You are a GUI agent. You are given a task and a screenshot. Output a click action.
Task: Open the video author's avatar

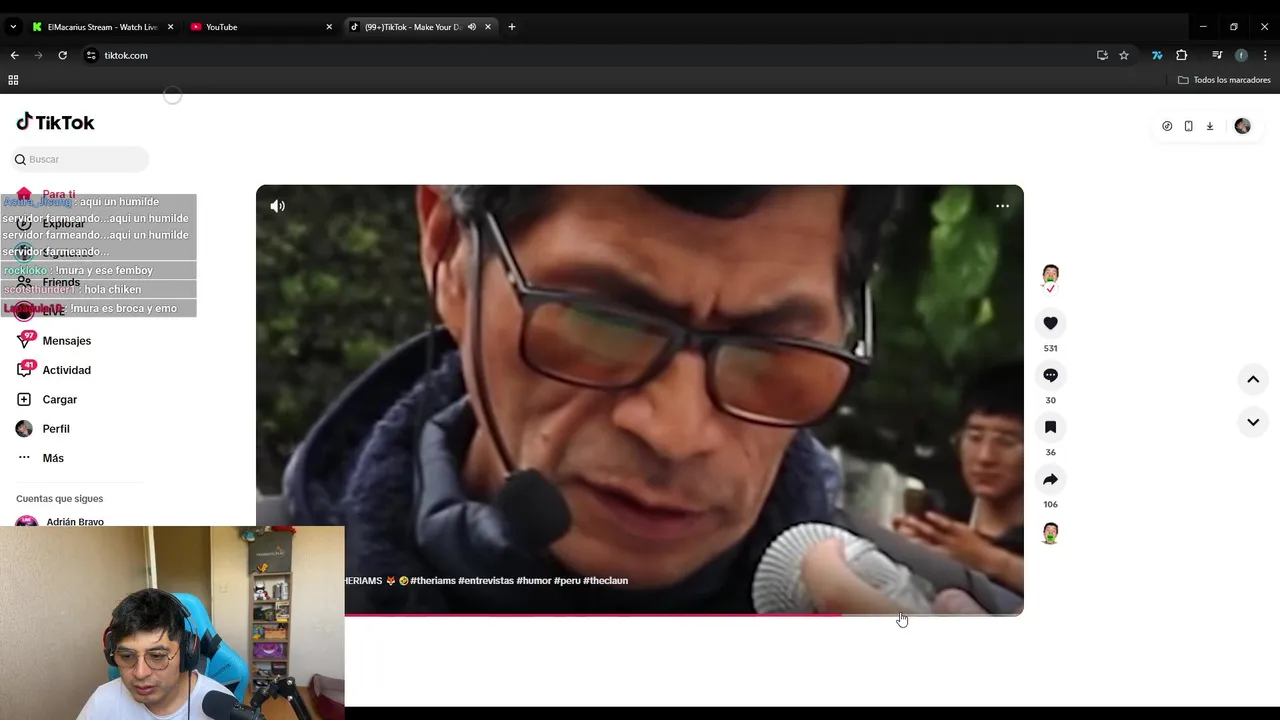[1050, 275]
